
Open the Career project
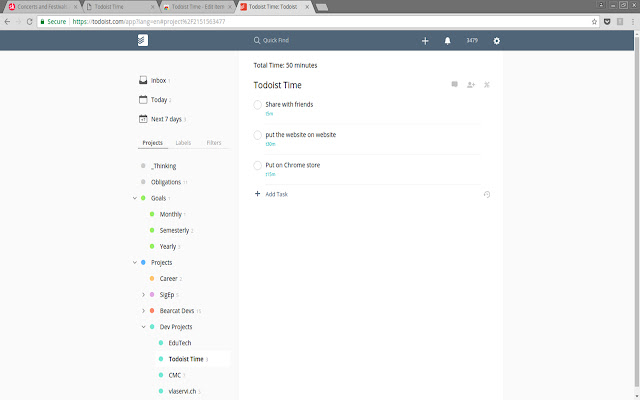click(169, 279)
